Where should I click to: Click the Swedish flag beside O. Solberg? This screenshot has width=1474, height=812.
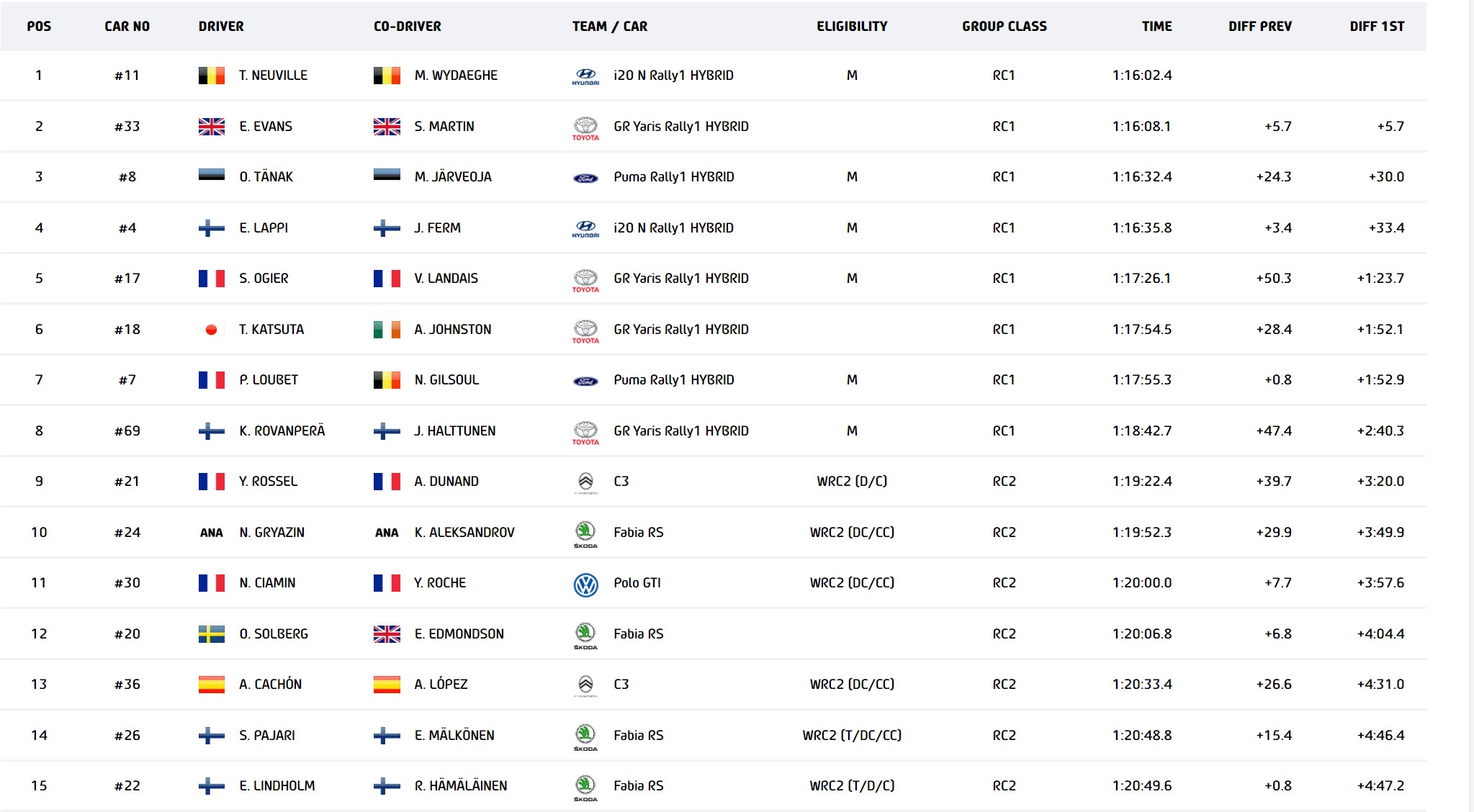tap(211, 634)
